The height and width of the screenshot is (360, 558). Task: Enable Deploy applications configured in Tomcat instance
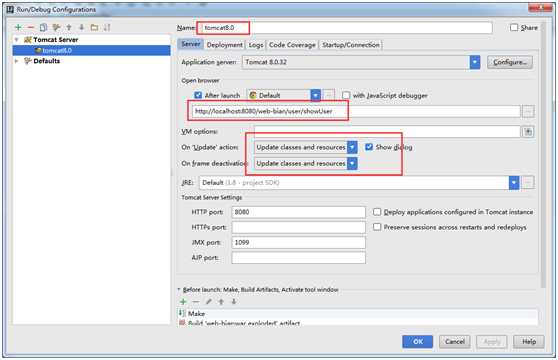[377, 212]
